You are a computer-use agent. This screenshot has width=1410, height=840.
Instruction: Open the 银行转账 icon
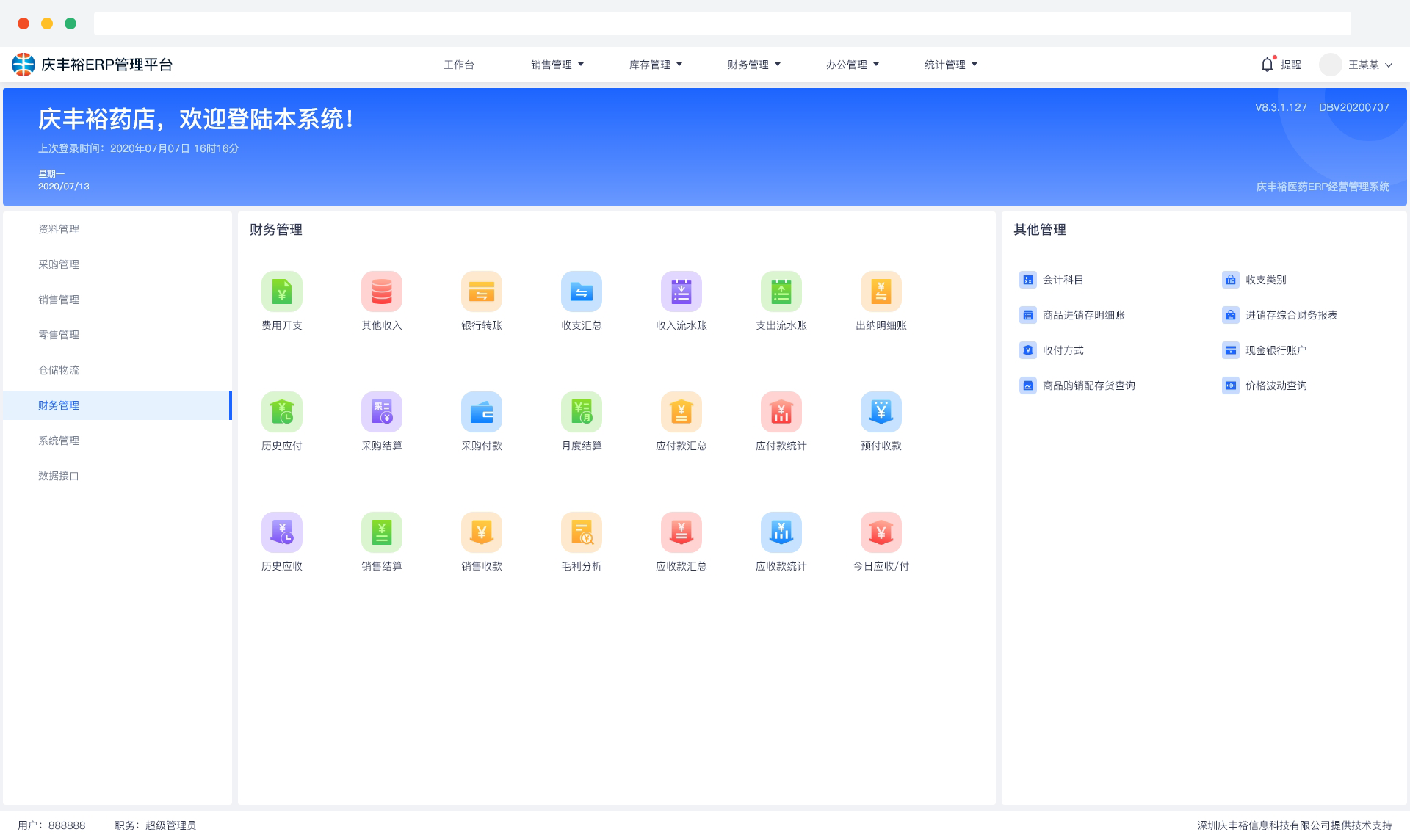pos(482,292)
